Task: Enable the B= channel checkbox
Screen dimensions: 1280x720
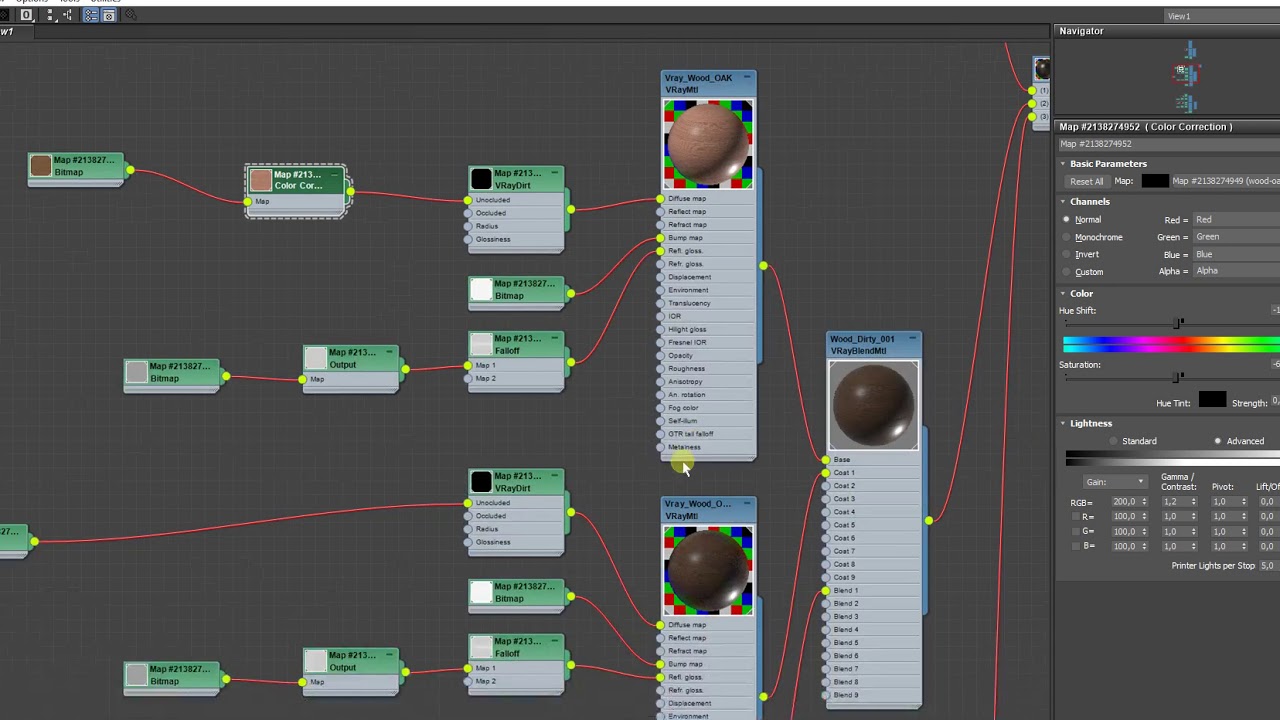Action: point(1076,547)
